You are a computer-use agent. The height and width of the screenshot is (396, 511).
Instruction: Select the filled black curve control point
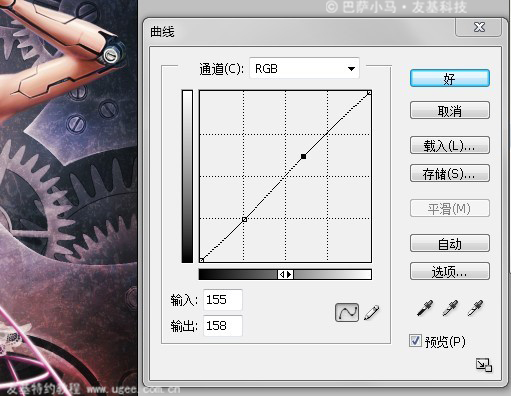[x=303, y=156]
